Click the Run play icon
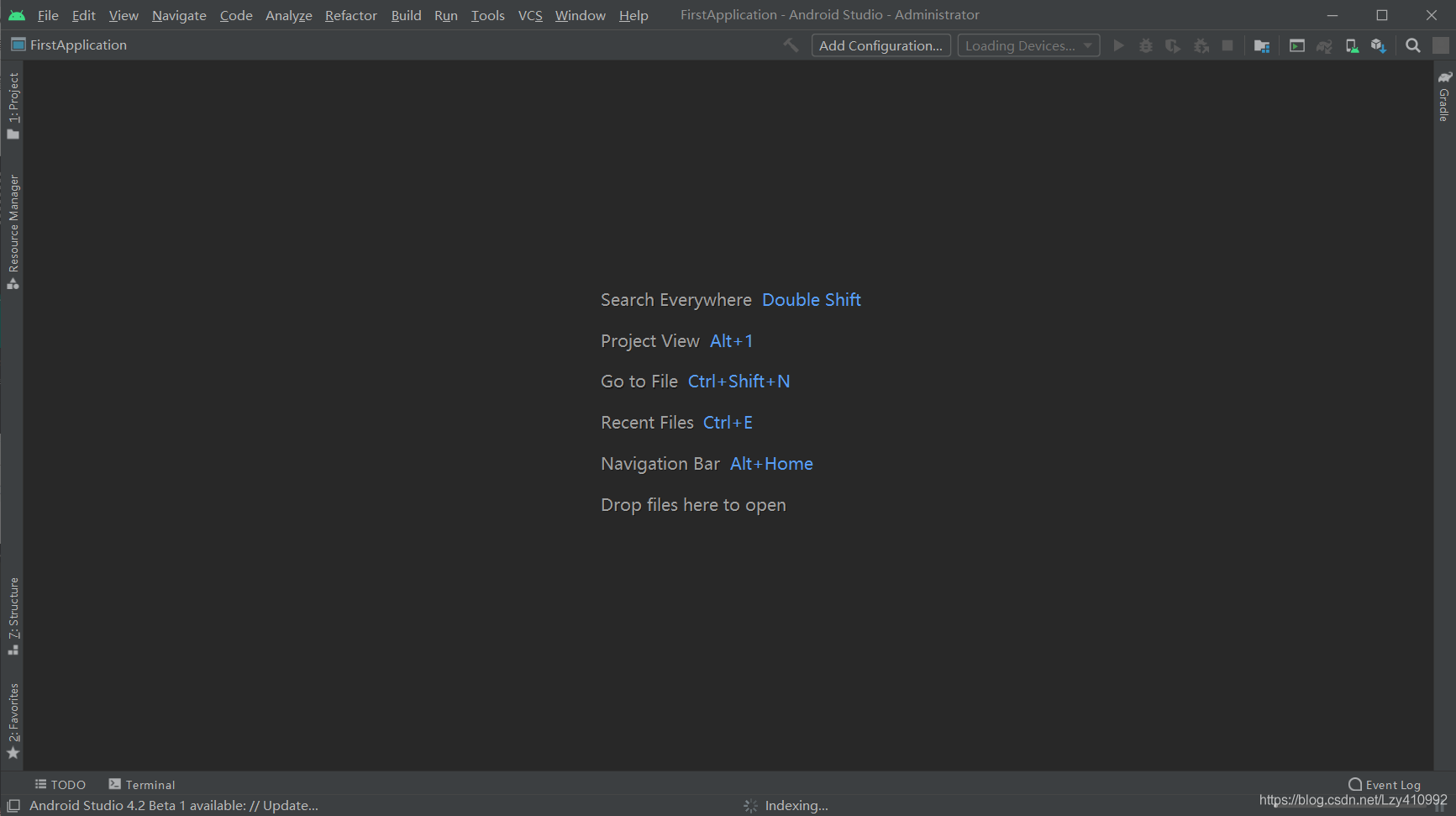 tap(1118, 45)
